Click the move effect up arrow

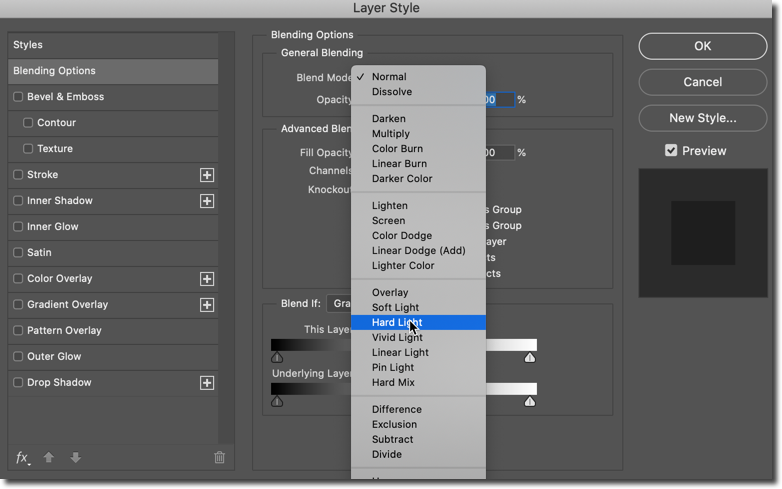tap(49, 457)
